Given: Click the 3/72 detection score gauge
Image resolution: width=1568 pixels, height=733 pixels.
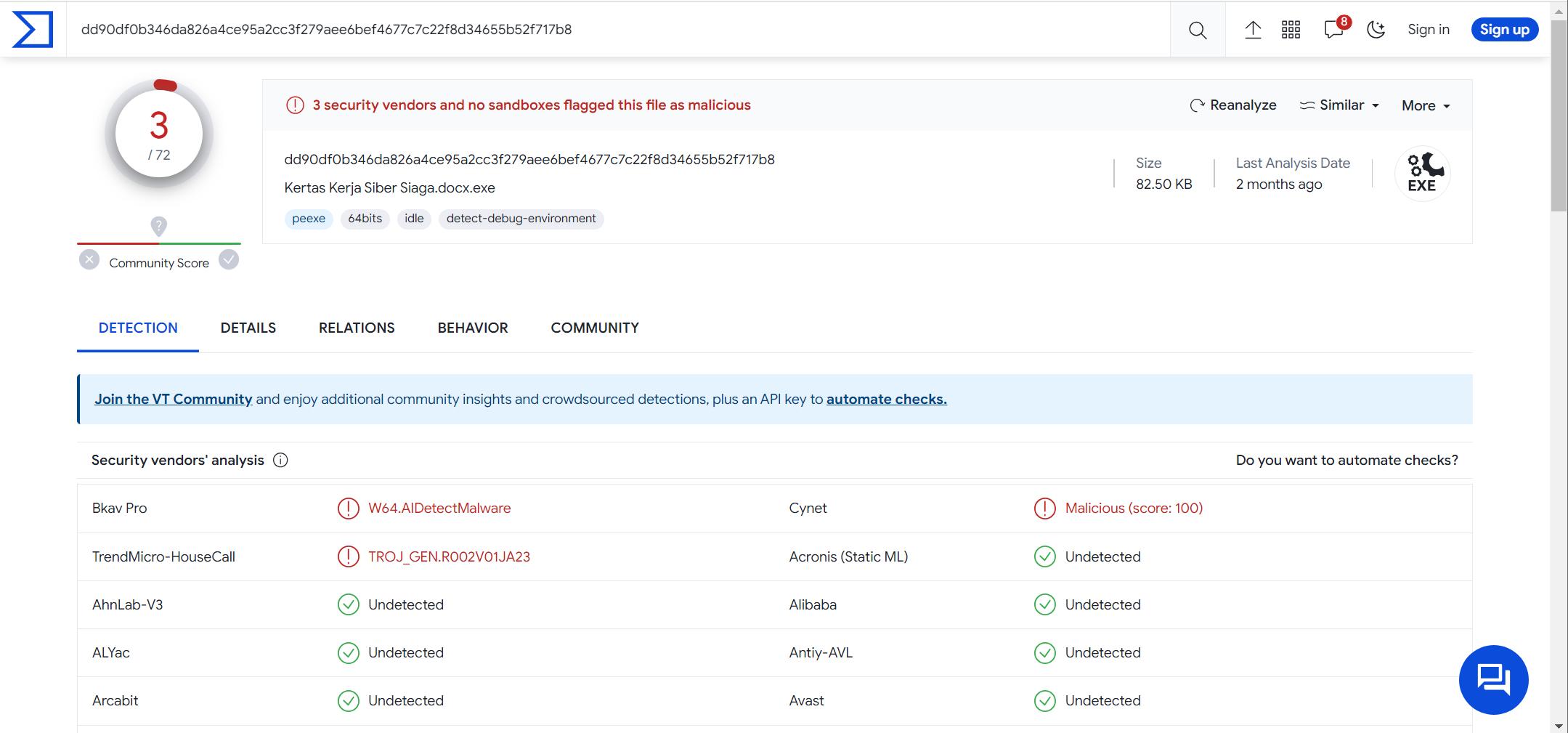Looking at the screenshot, I should 159,134.
